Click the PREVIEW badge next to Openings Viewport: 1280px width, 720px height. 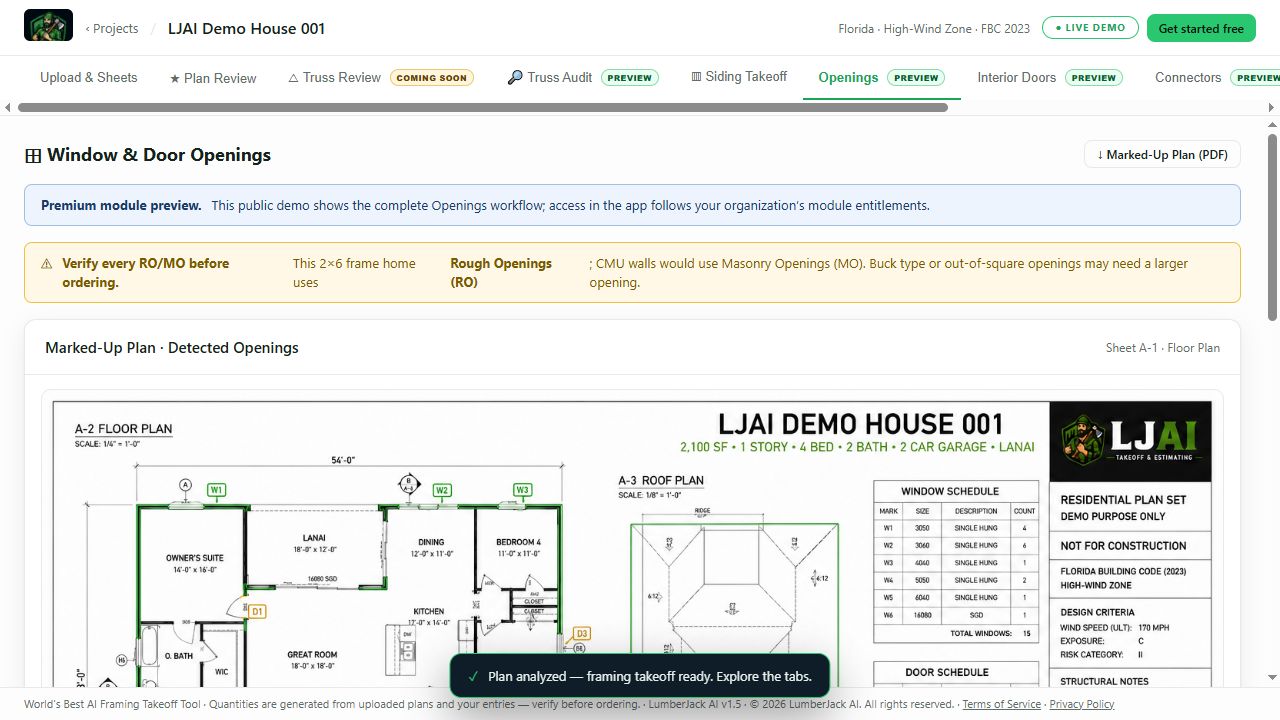[x=916, y=78]
